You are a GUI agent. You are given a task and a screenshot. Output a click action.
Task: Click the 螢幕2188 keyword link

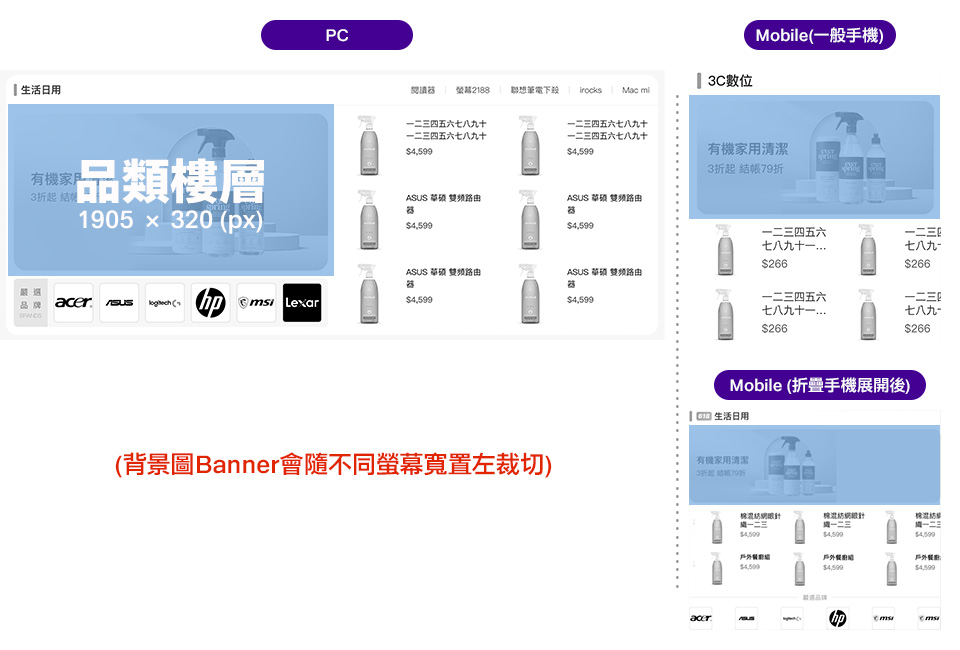coord(472,90)
